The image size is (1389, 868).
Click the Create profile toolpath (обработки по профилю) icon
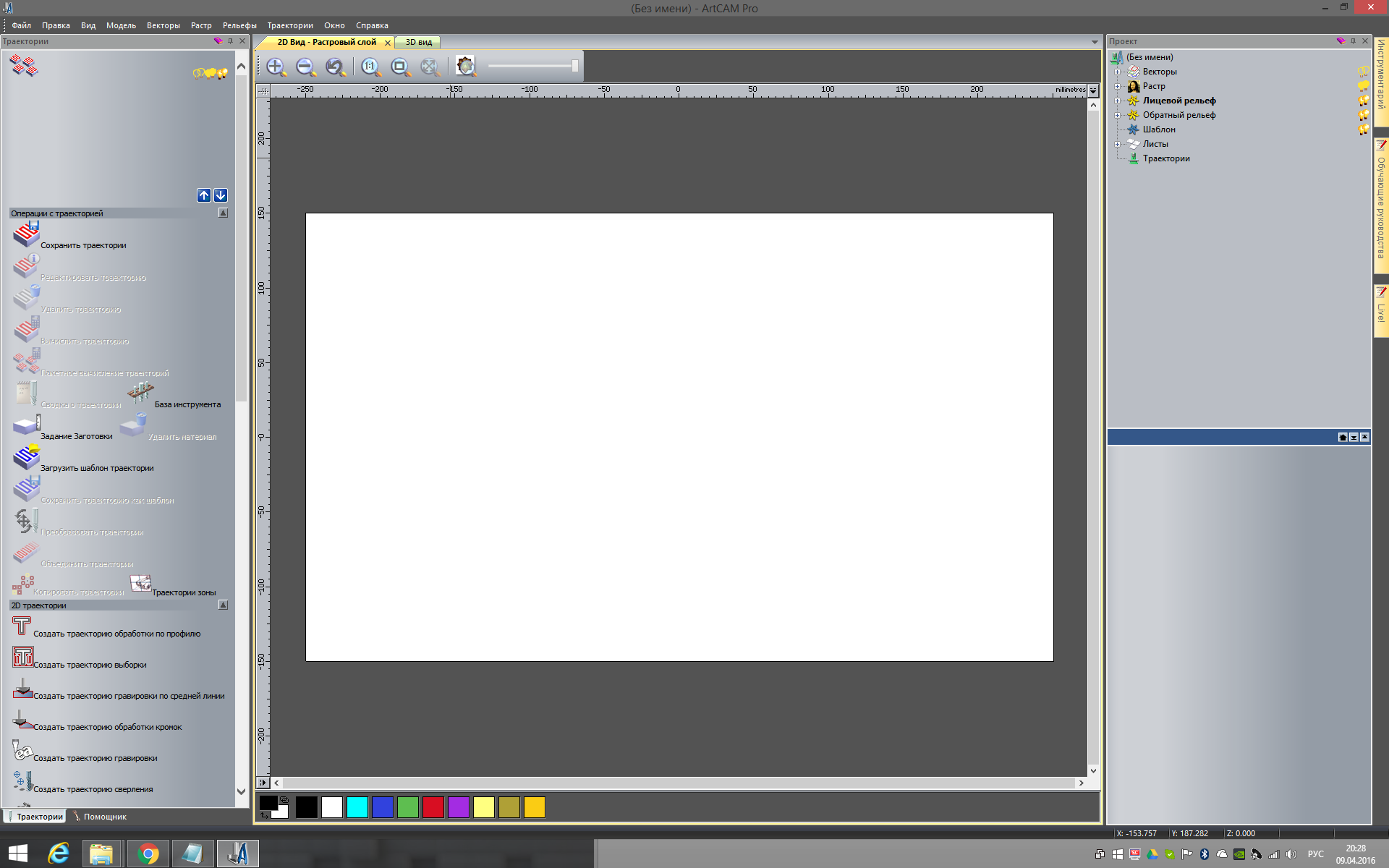point(22,626)
